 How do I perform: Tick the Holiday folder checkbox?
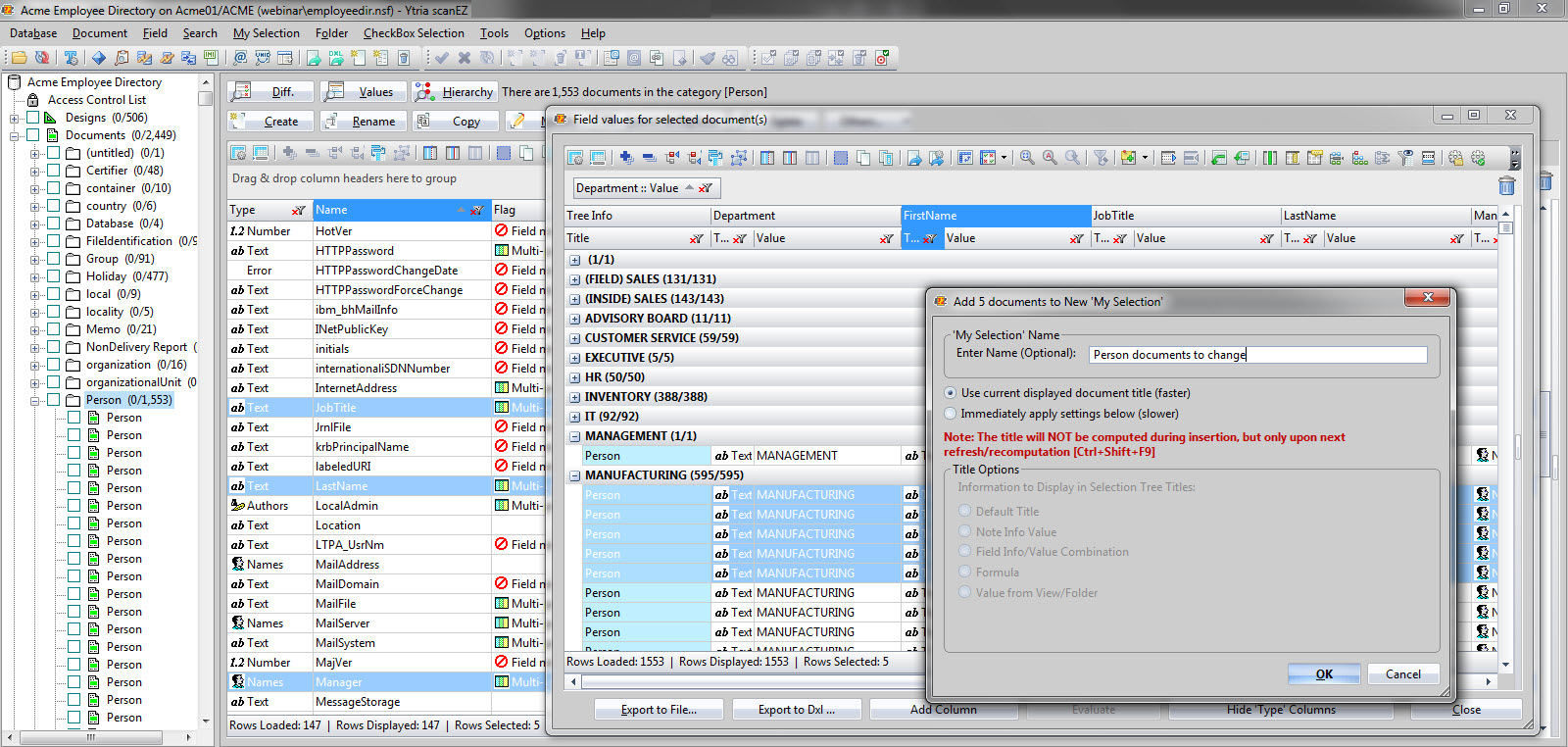coord(54,276)
